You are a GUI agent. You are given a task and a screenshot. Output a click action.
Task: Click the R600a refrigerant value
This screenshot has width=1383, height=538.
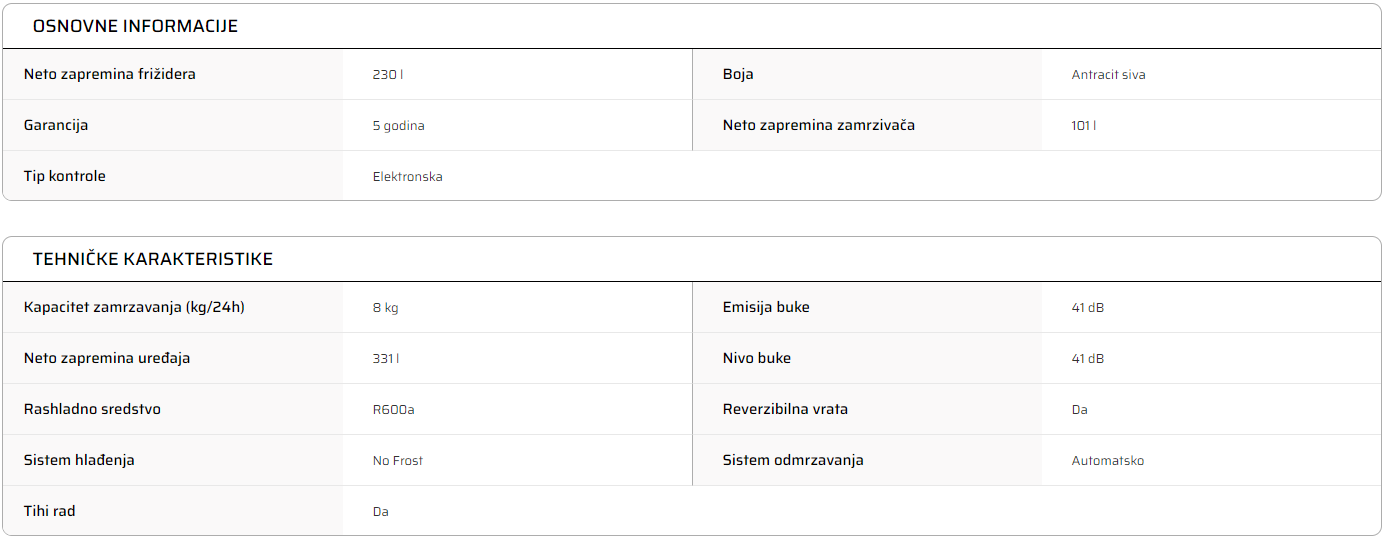(x=393, y=410)
